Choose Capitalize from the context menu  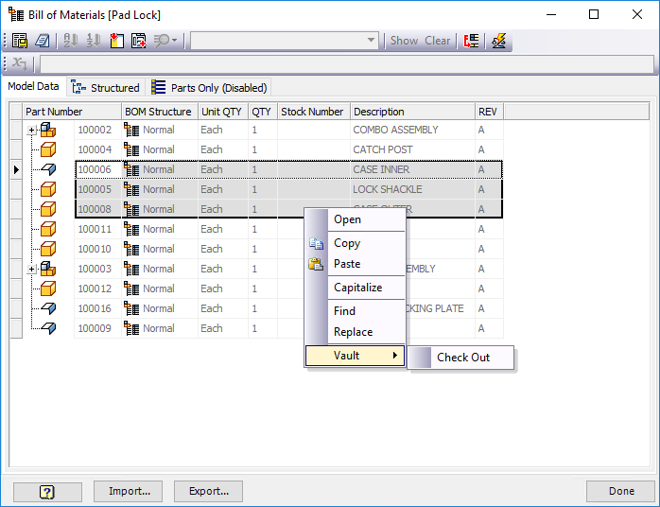click(x=355, y=287)
